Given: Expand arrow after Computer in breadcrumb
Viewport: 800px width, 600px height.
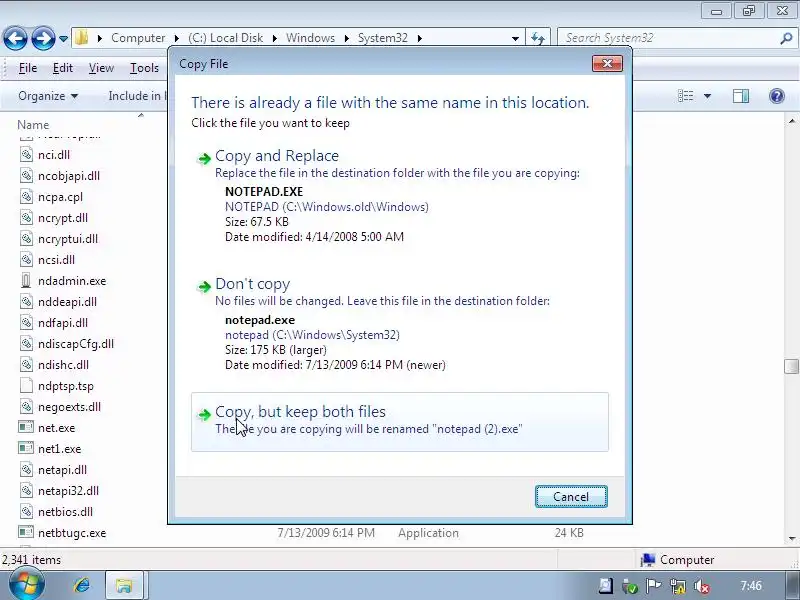Looking at the screenshot, I should tap(177, 38).
